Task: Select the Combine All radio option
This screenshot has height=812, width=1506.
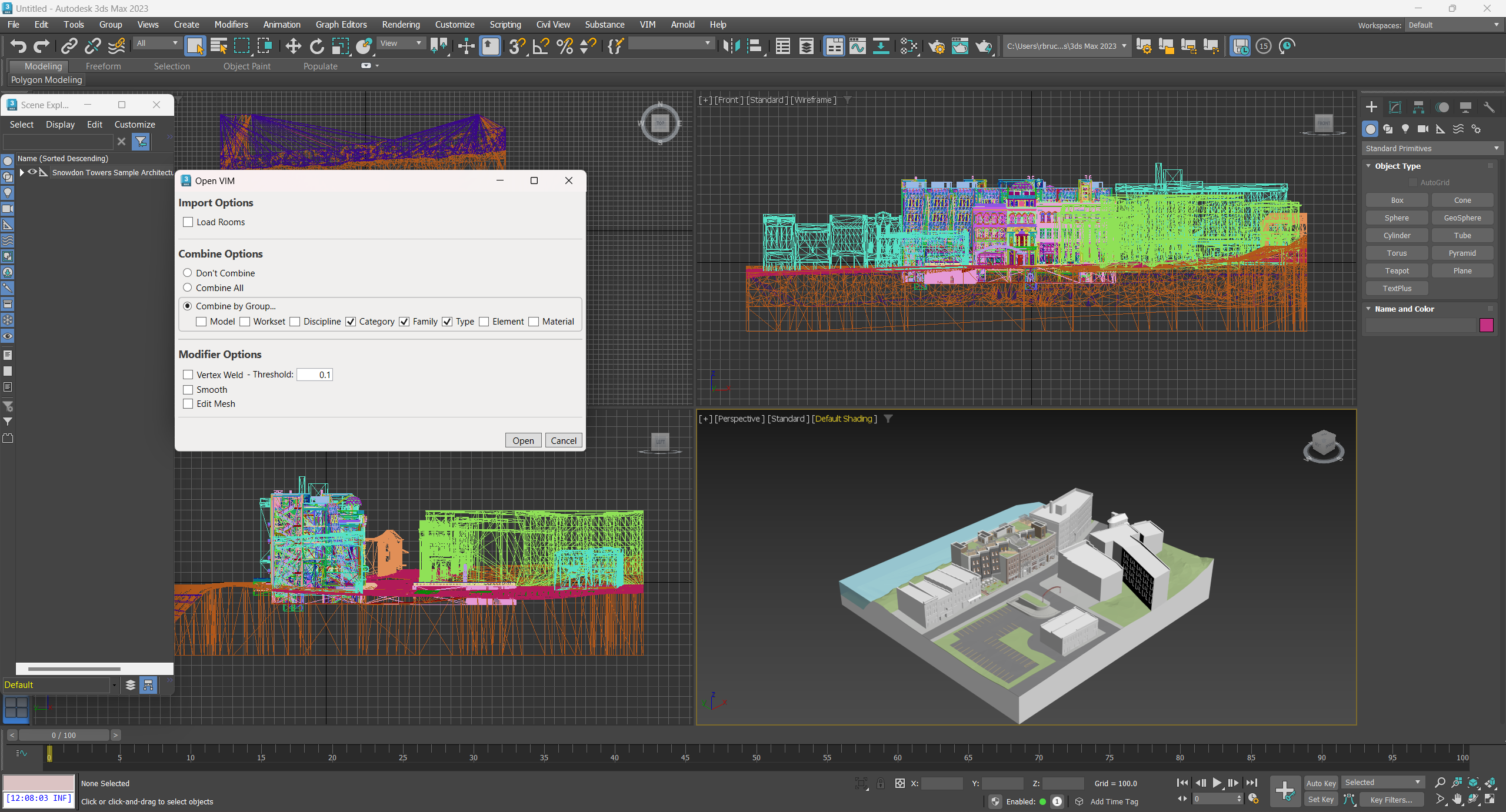Action: [188, 288]
